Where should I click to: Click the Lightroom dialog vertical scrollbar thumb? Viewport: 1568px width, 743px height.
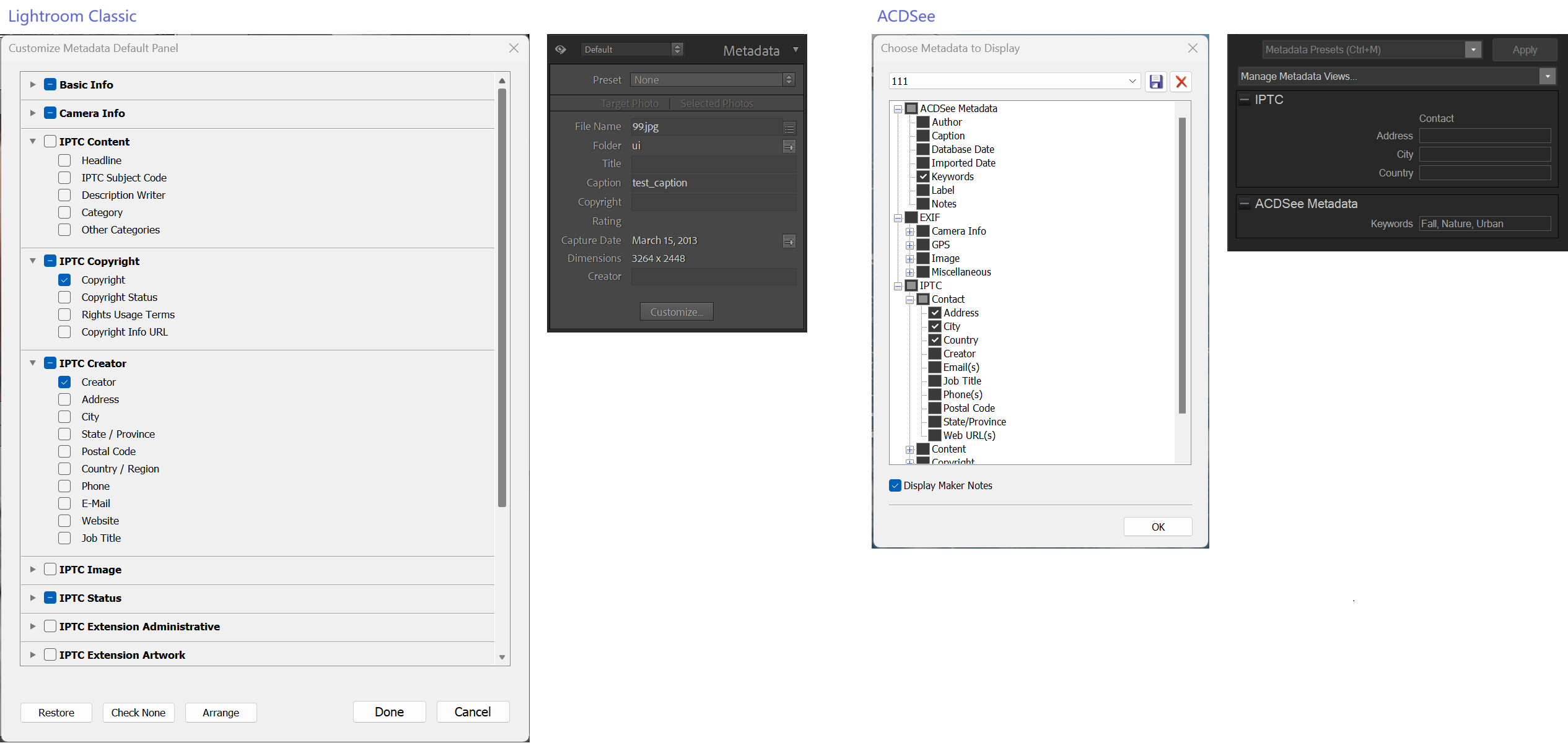pyautogui.click(x=502, y=297)
